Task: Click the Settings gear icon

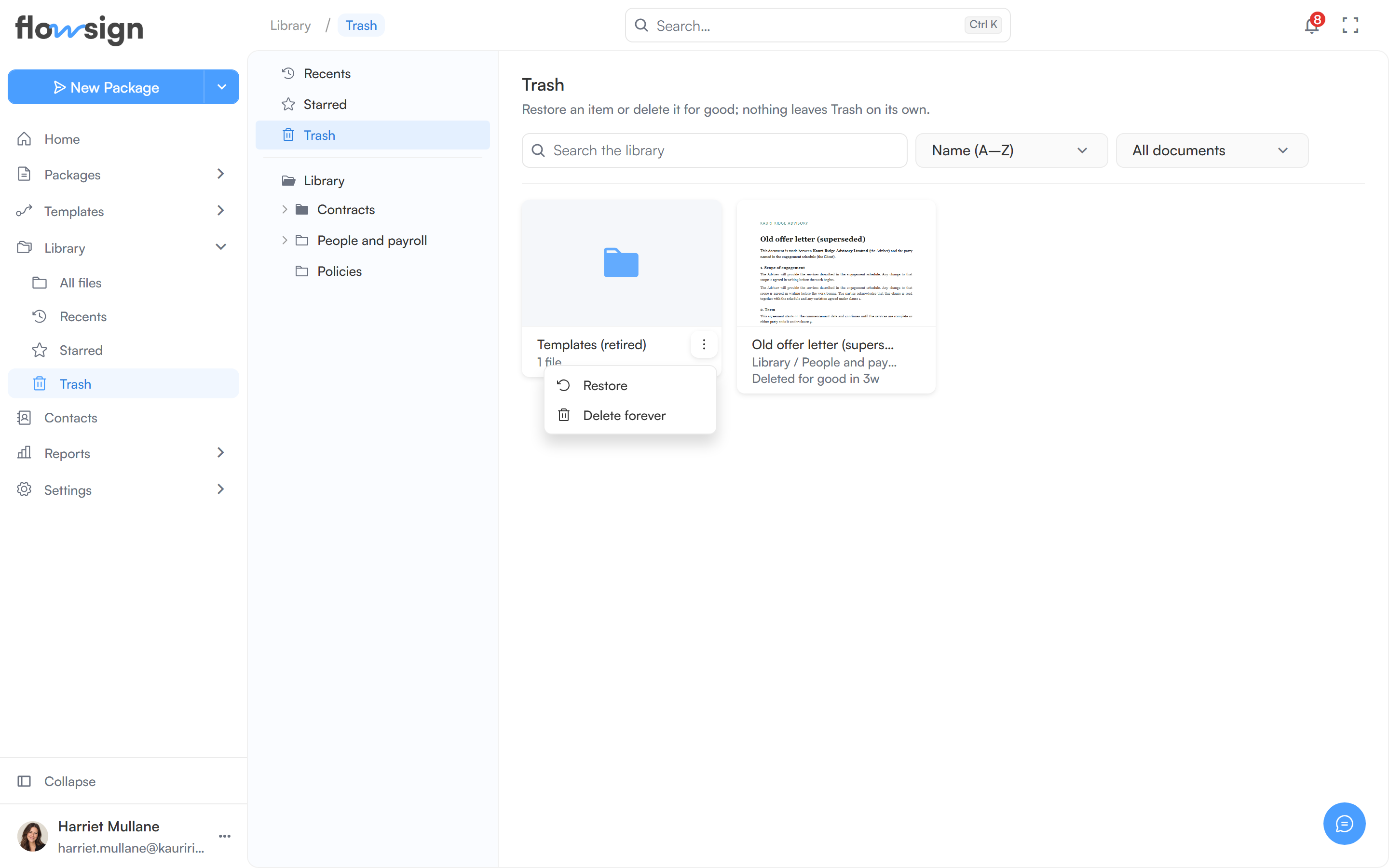Action: click(x=24, y=489)
